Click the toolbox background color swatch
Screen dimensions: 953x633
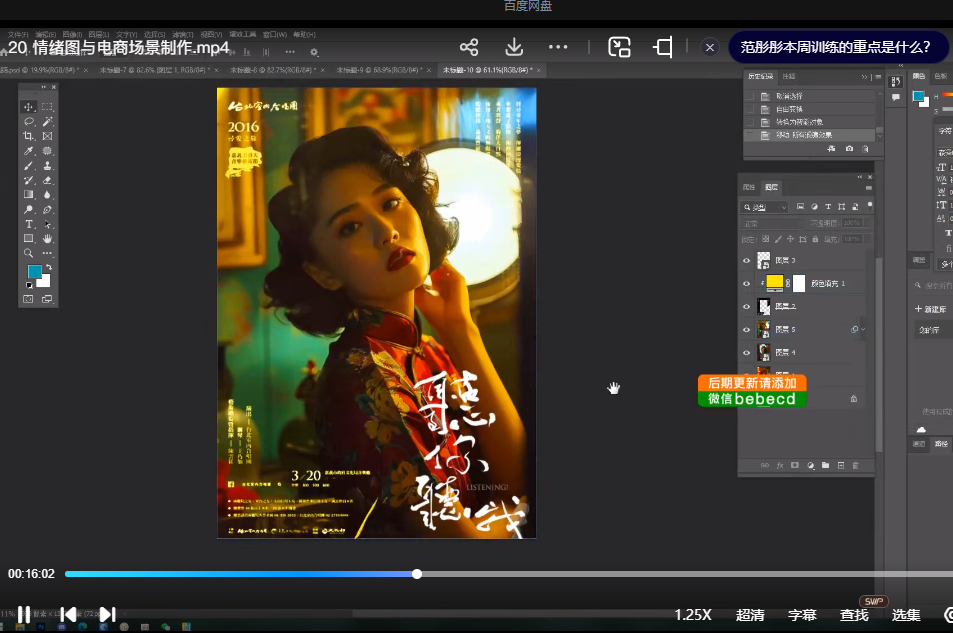(x=45, y=282)
